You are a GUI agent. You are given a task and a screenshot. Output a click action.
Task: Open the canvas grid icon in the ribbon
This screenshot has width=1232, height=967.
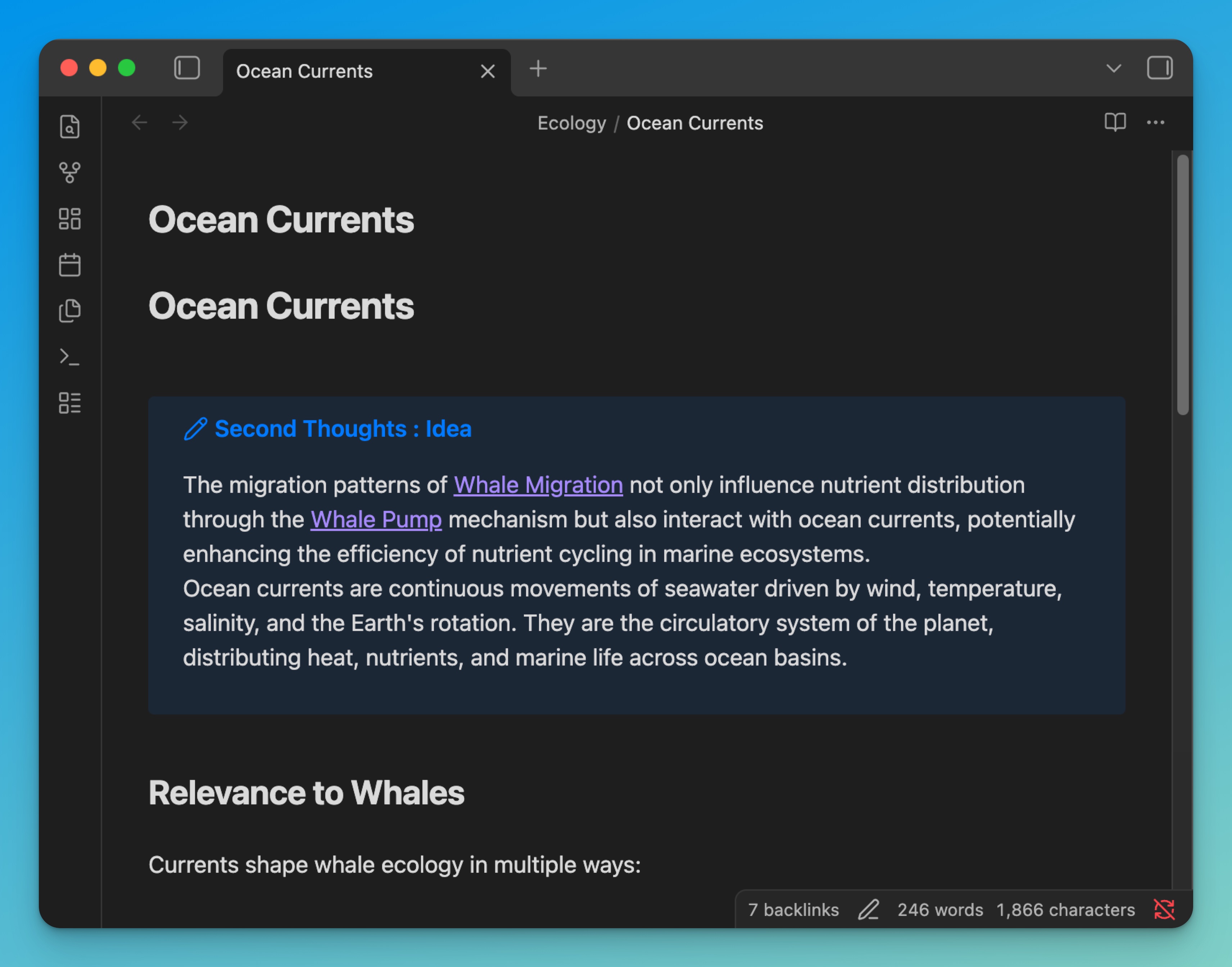click(70, 218)
